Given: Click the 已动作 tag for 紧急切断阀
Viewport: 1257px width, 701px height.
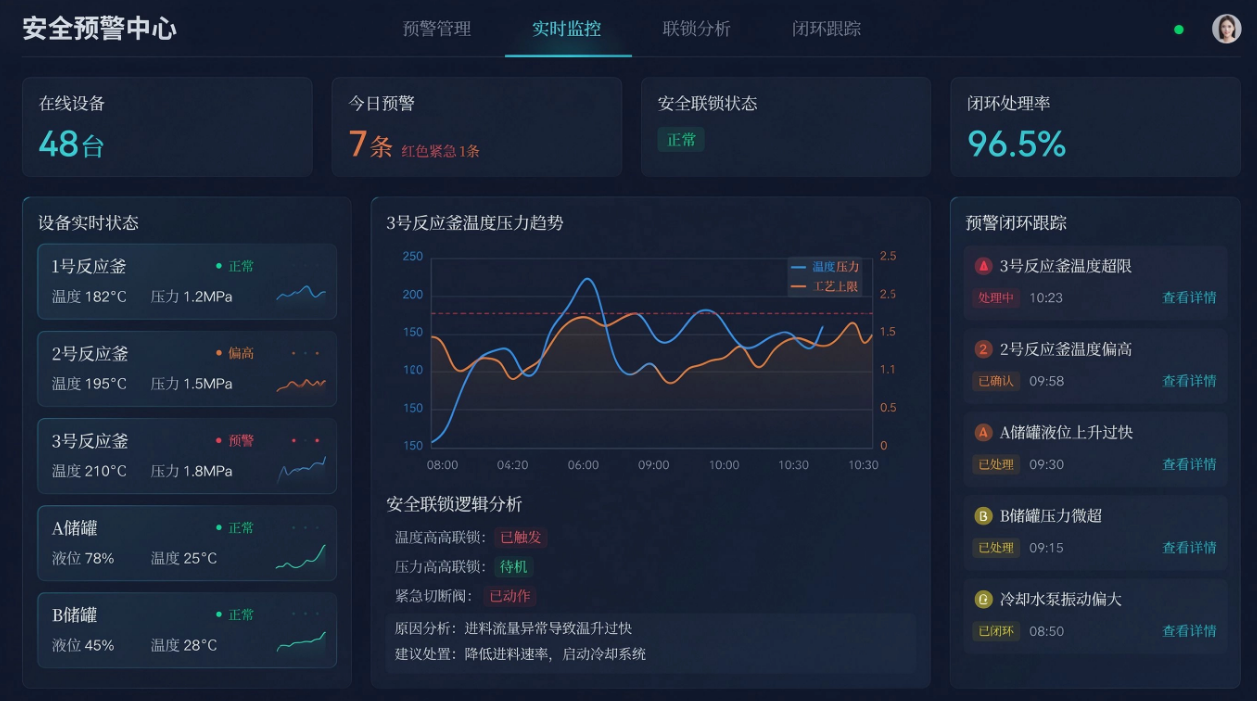Looking at the screenshot, I should tap(509, 596).
